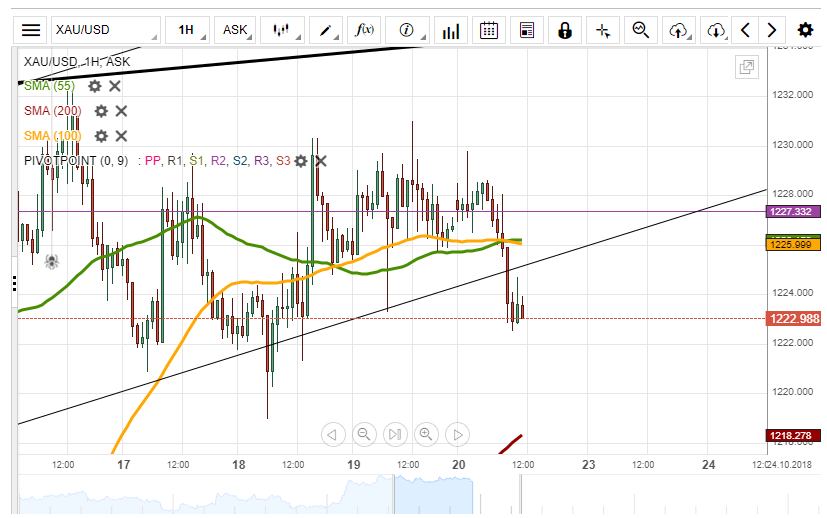Click the 1222.988 current price label
Image resolution: width=827 pixels, height=518 pixels.
point(794,319)
